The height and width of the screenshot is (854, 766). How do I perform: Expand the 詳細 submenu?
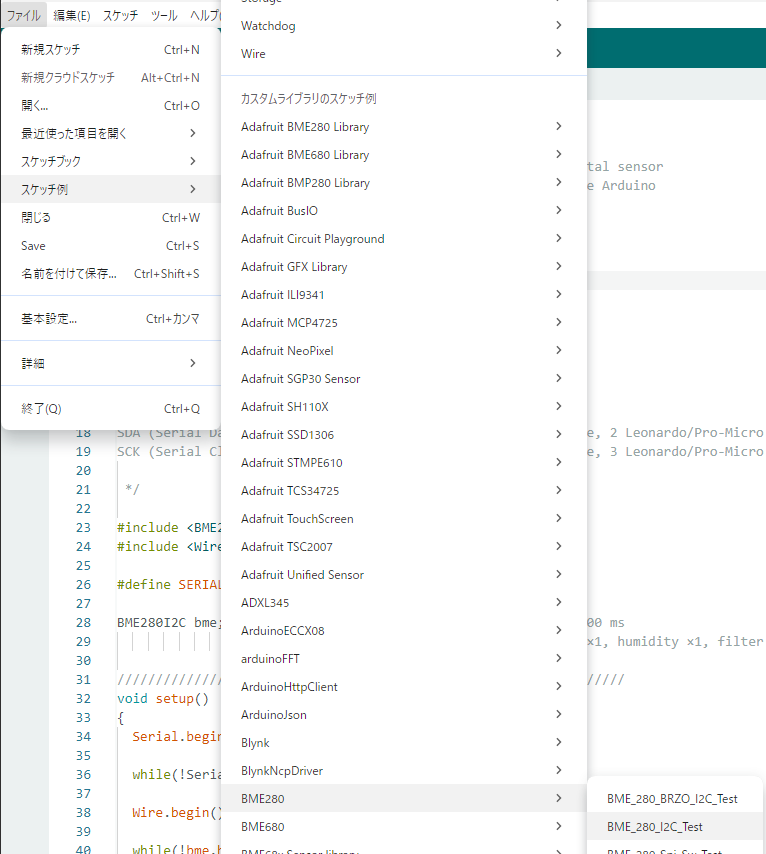pos(33,363)
